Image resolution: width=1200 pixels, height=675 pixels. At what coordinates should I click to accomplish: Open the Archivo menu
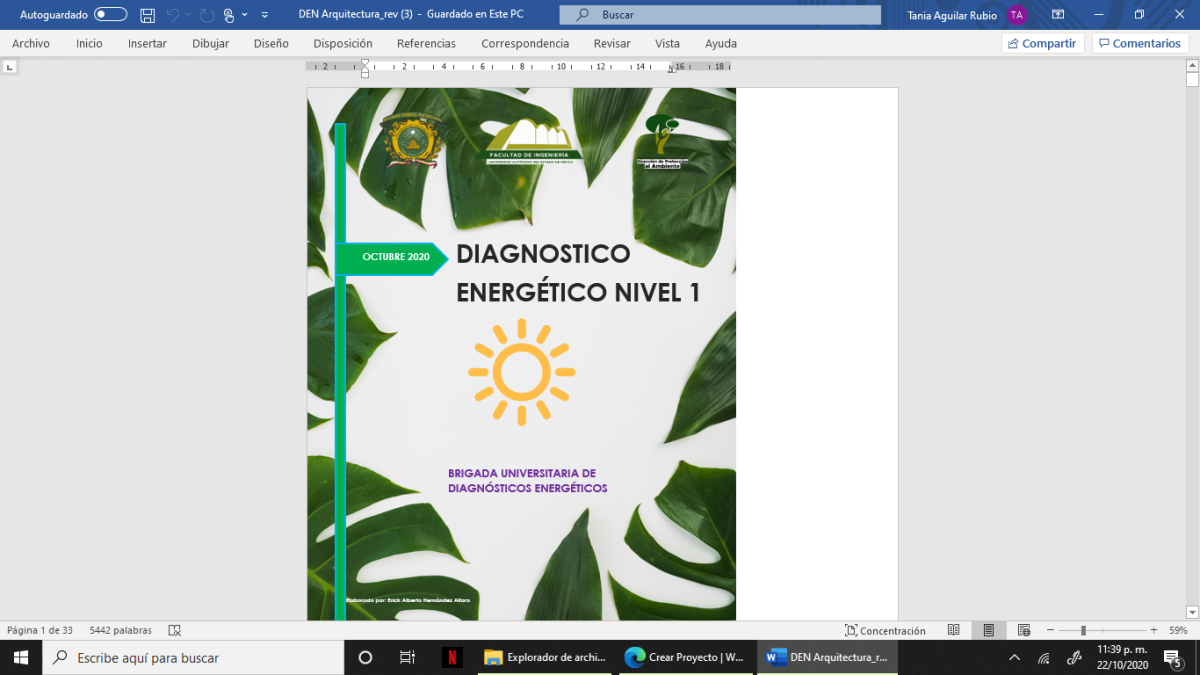point(33,43)
